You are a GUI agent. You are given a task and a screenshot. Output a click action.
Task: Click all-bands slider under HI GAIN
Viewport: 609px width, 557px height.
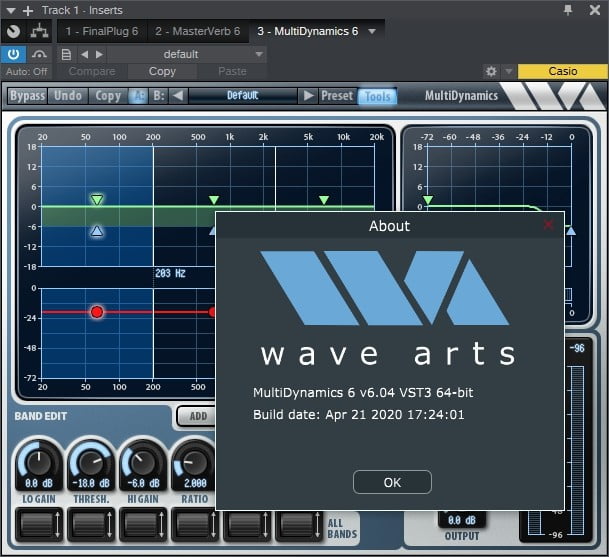pyautogui.click(x=143, y=525)
